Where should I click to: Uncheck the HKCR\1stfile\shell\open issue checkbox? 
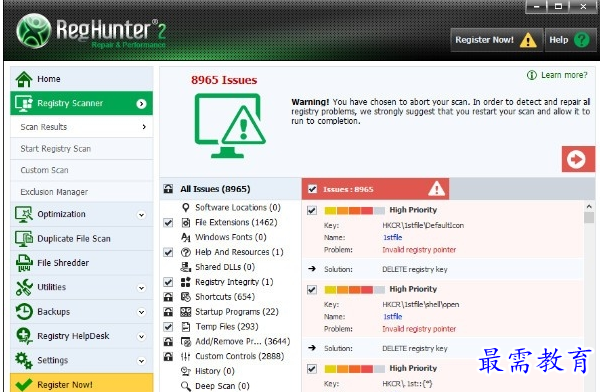pyautogui.click(x=312, y=290)
